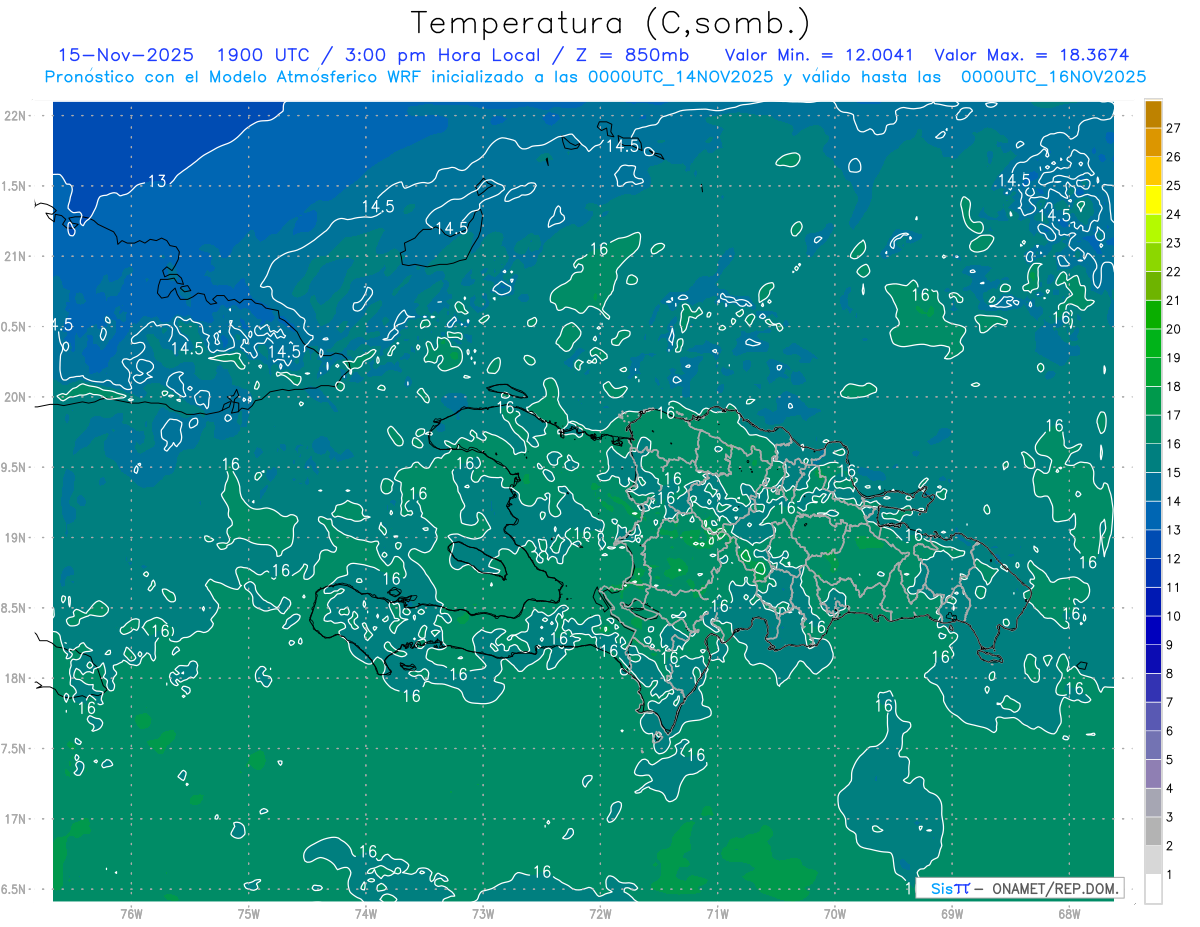Click the '74W' longitude label
The image size is (1200, 927).
click(366, 914)
